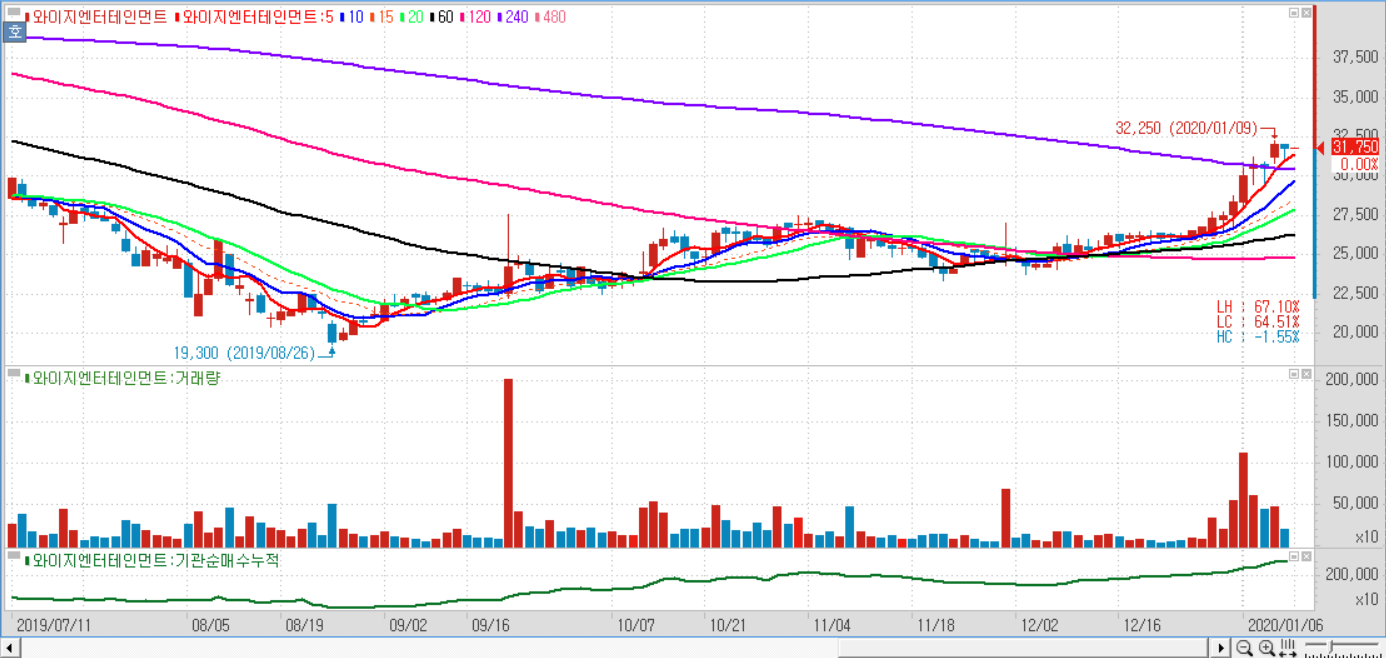Click the 2019/07/11 date axis label

click(54, 625)
